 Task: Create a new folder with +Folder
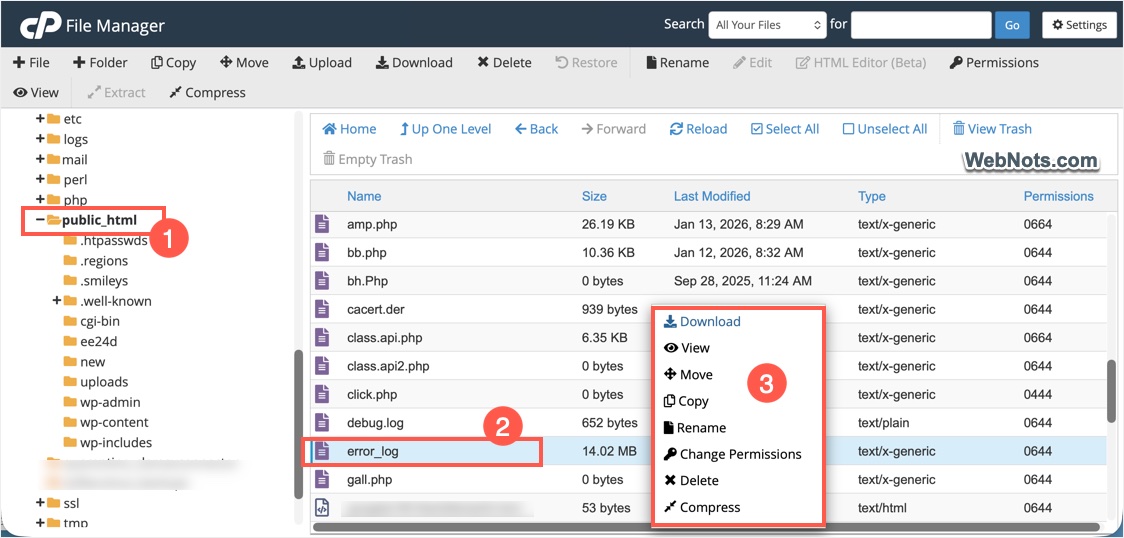pos(100,63)
